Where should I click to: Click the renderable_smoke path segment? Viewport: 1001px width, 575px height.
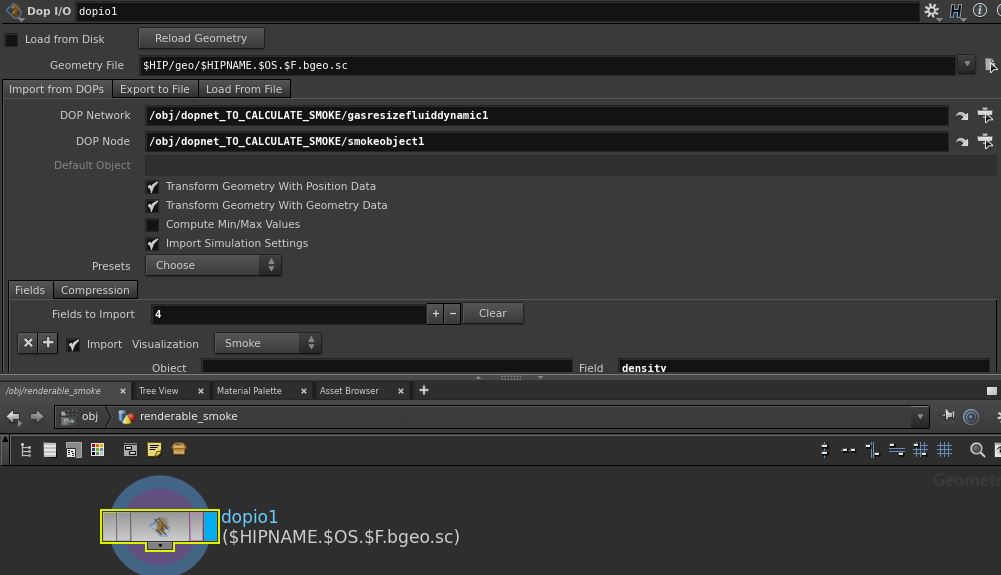(x=188, y=417)
